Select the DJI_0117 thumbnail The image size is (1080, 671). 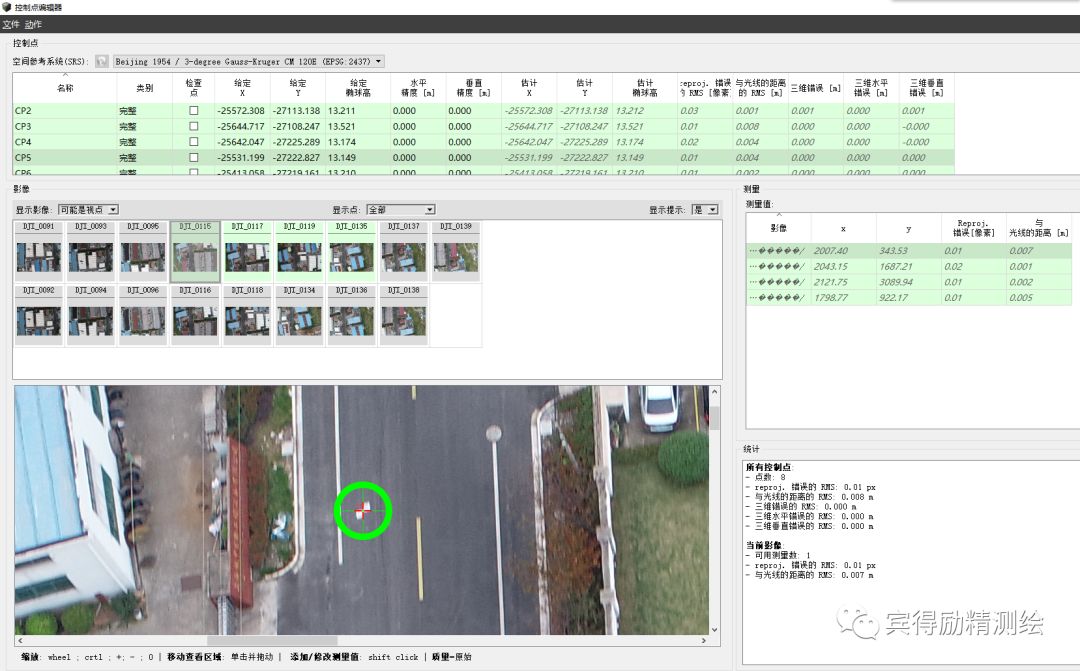point(247,251)
